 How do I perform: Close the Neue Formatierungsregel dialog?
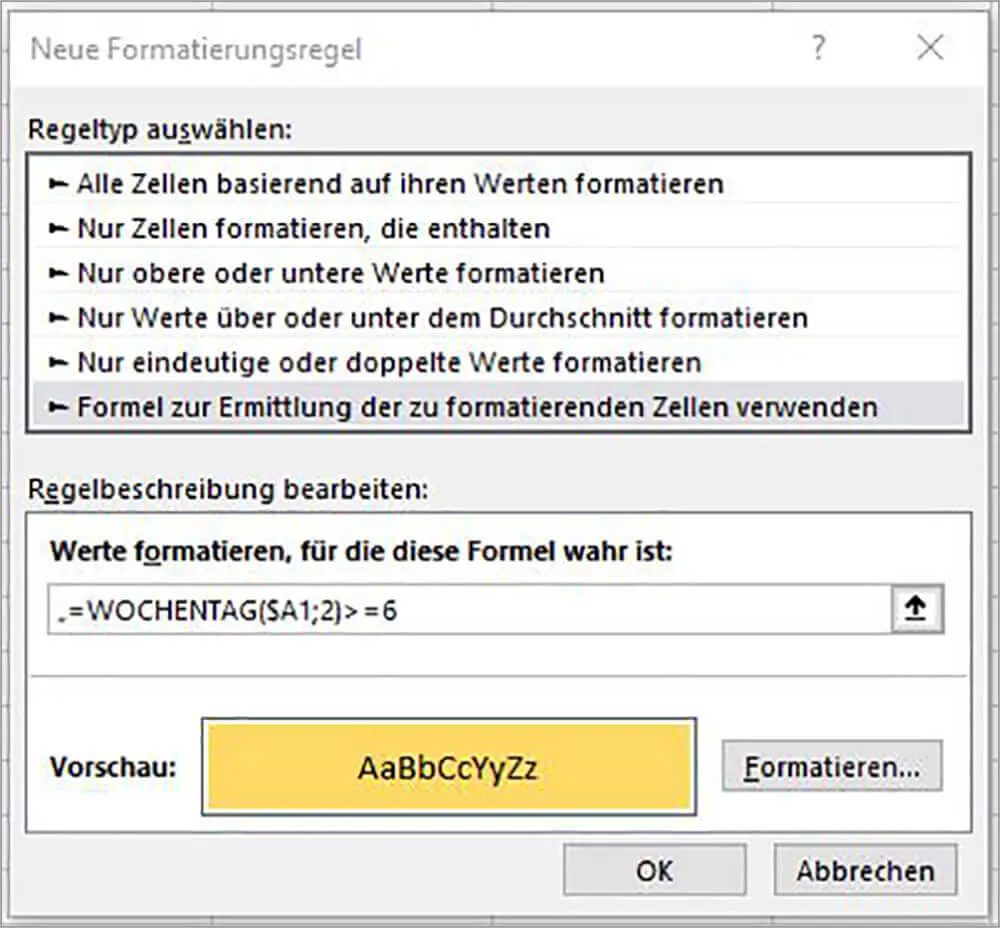point(931,47)
